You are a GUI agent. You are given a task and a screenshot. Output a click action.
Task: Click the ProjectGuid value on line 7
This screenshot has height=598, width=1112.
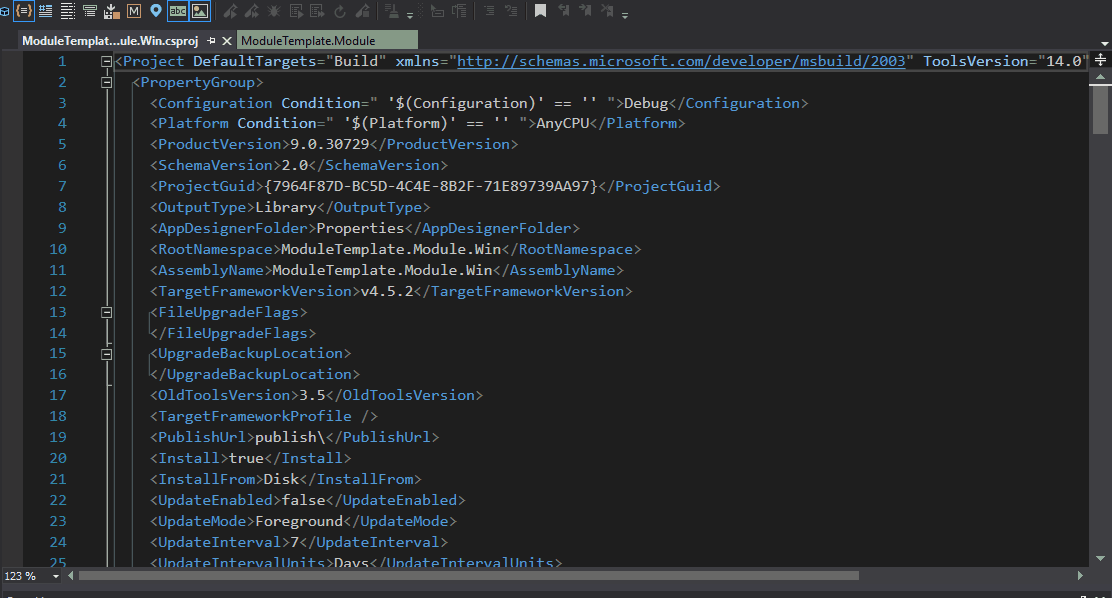pos(431,187)
